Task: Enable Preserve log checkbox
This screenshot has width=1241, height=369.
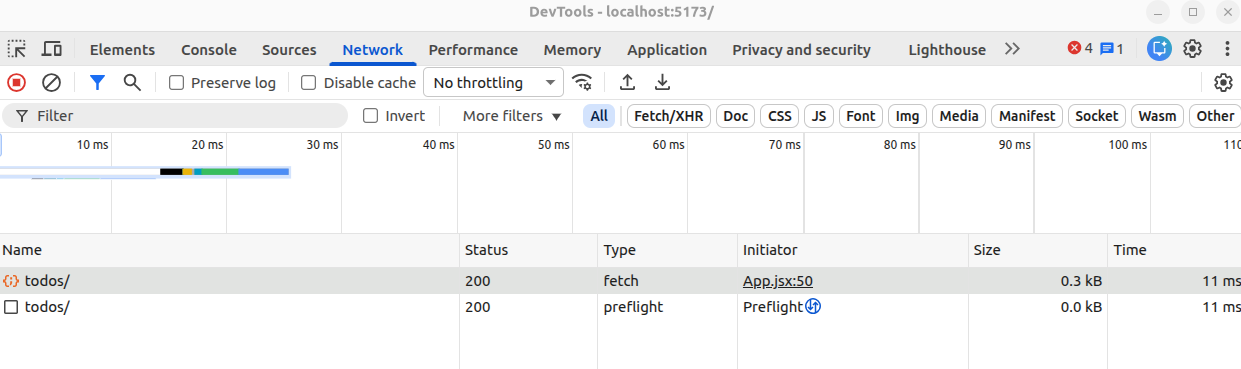Action: pos(176,83)
